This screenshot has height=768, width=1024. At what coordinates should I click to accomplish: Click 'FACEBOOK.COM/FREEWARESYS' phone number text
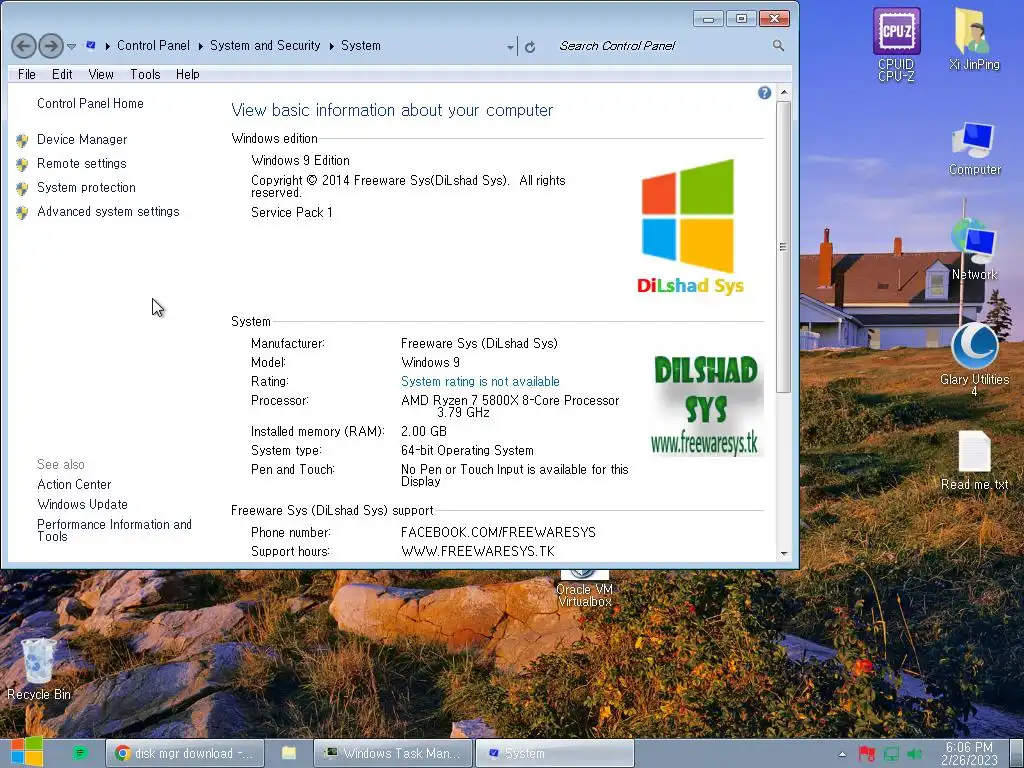498,532
